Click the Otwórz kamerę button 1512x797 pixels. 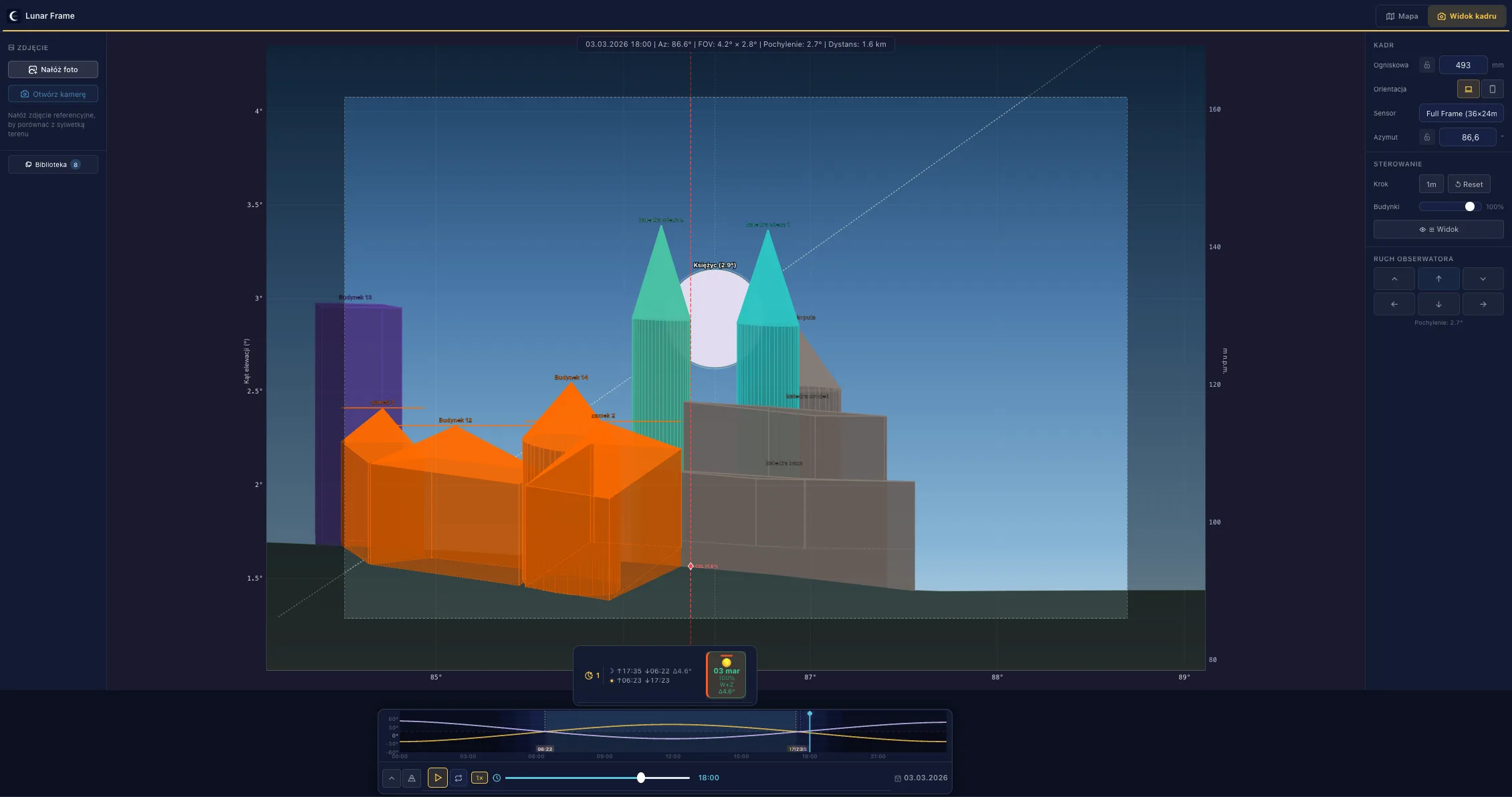(x=53, y=94)
